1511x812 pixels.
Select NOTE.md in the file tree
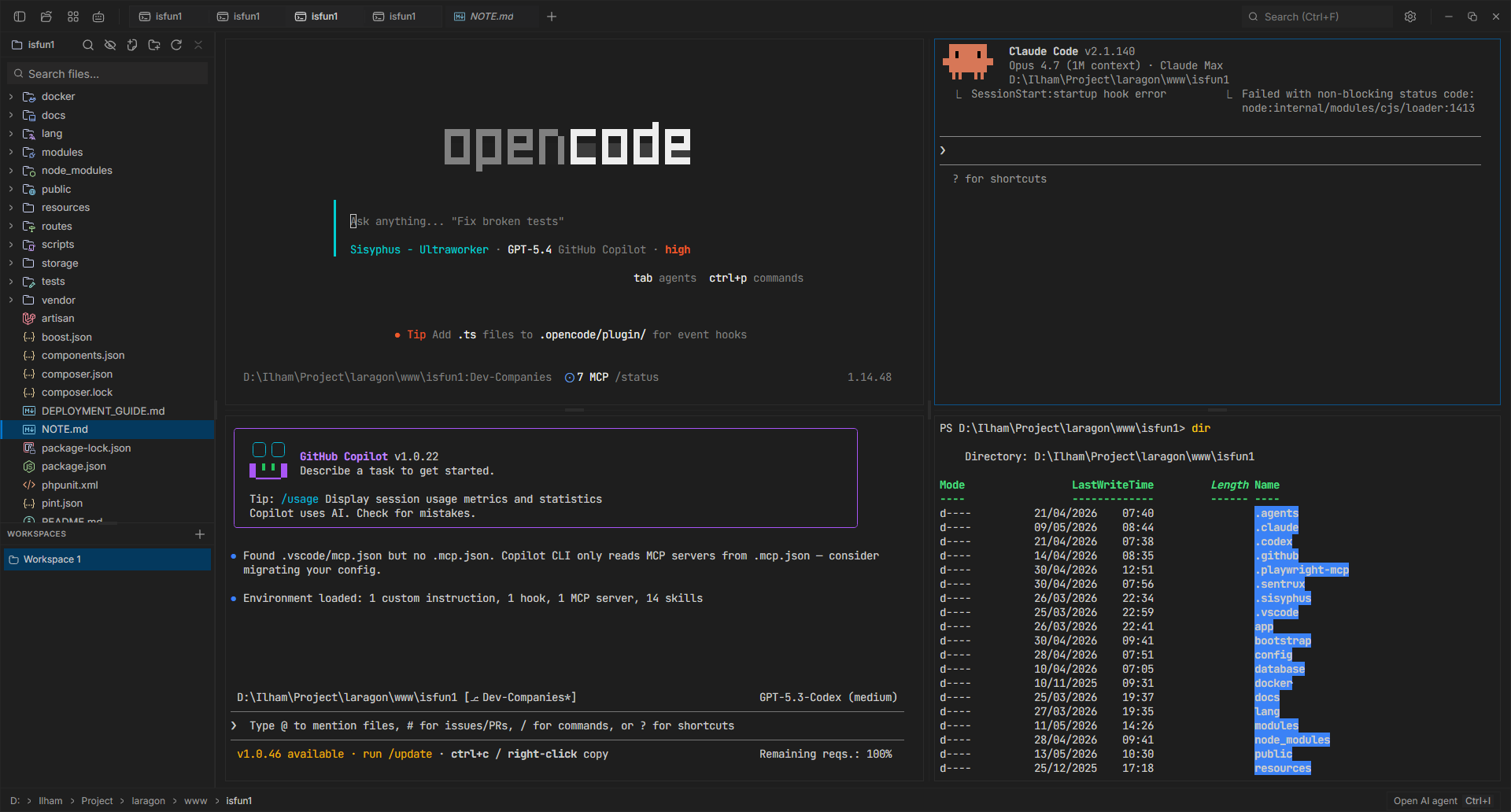tap(107, 430)
